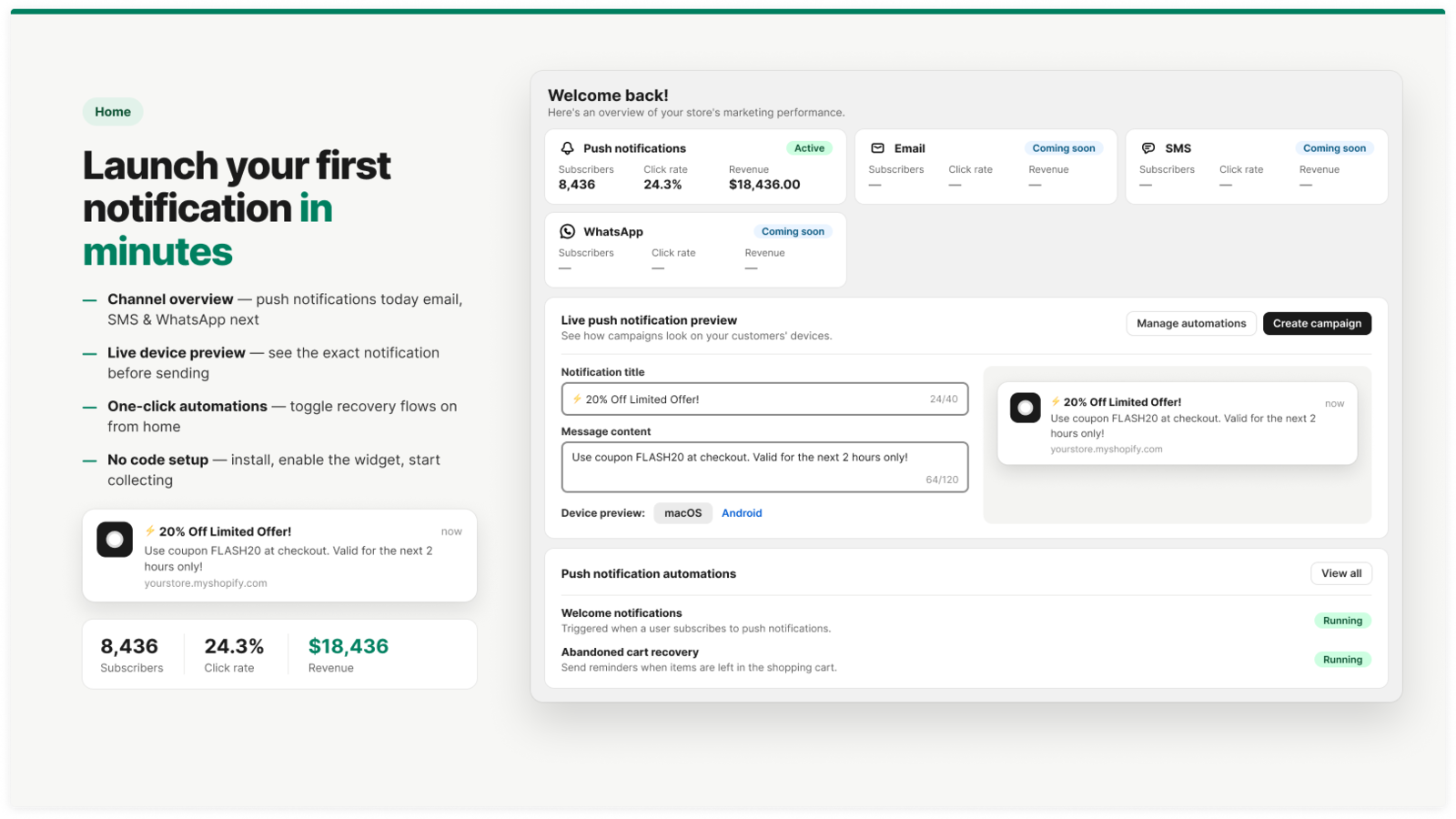
Task: Click the Create campaign button
Action: [x=1317, y=323]
